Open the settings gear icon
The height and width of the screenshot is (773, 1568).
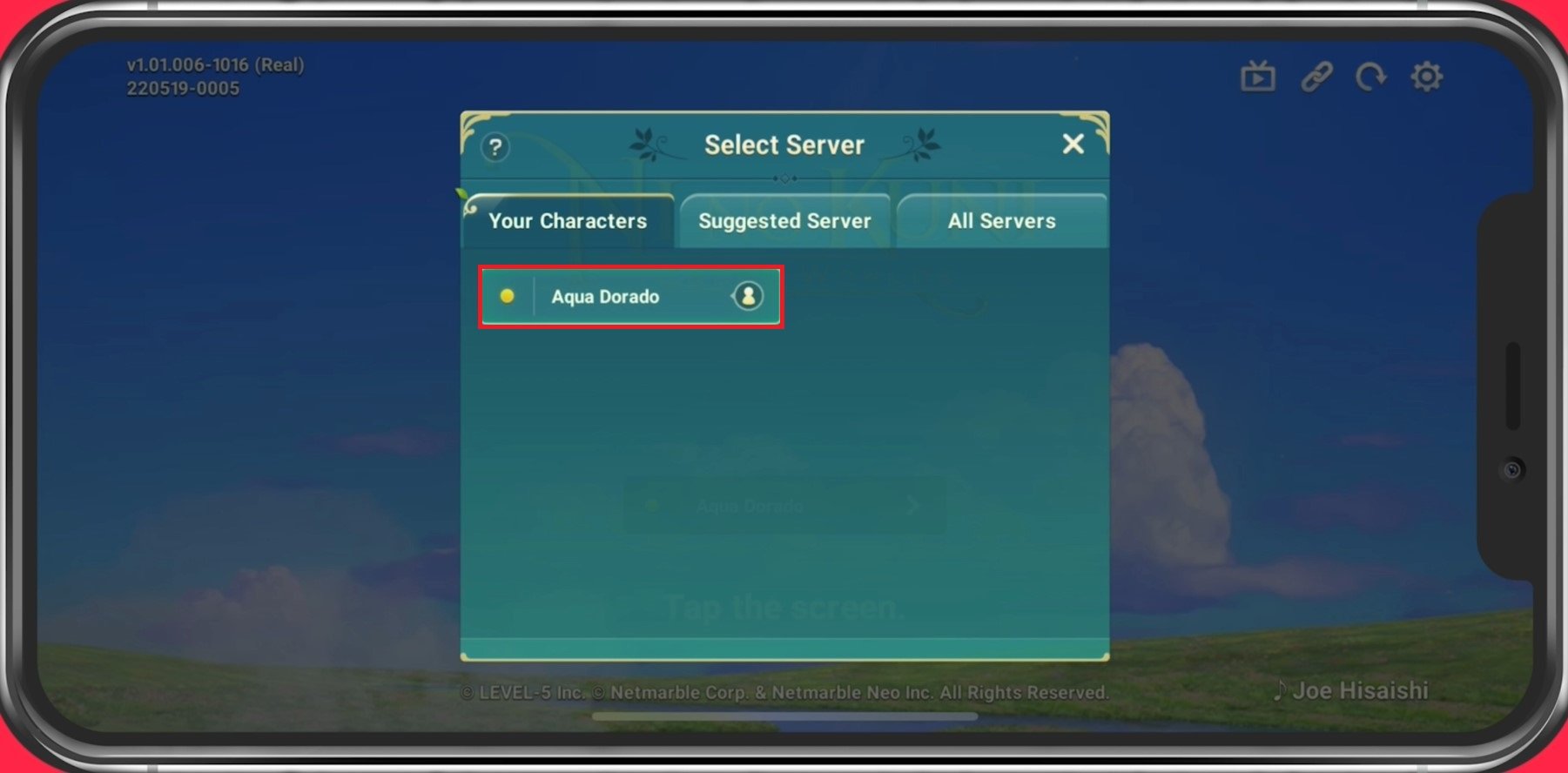coord(1427,77)
